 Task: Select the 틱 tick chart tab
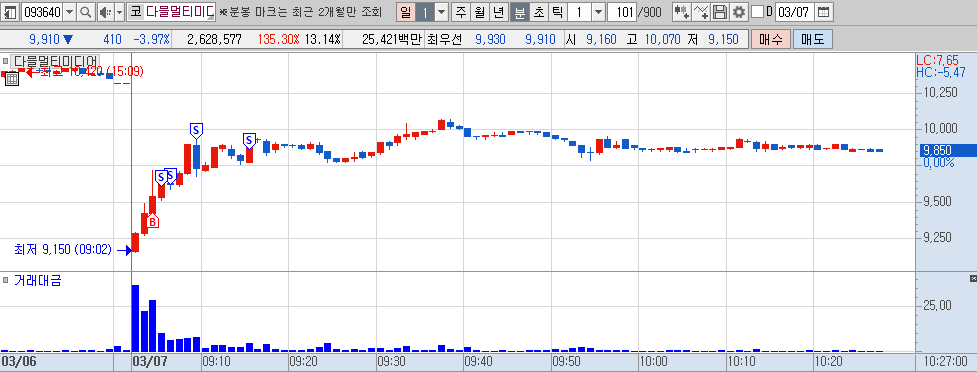click(558, 12)
